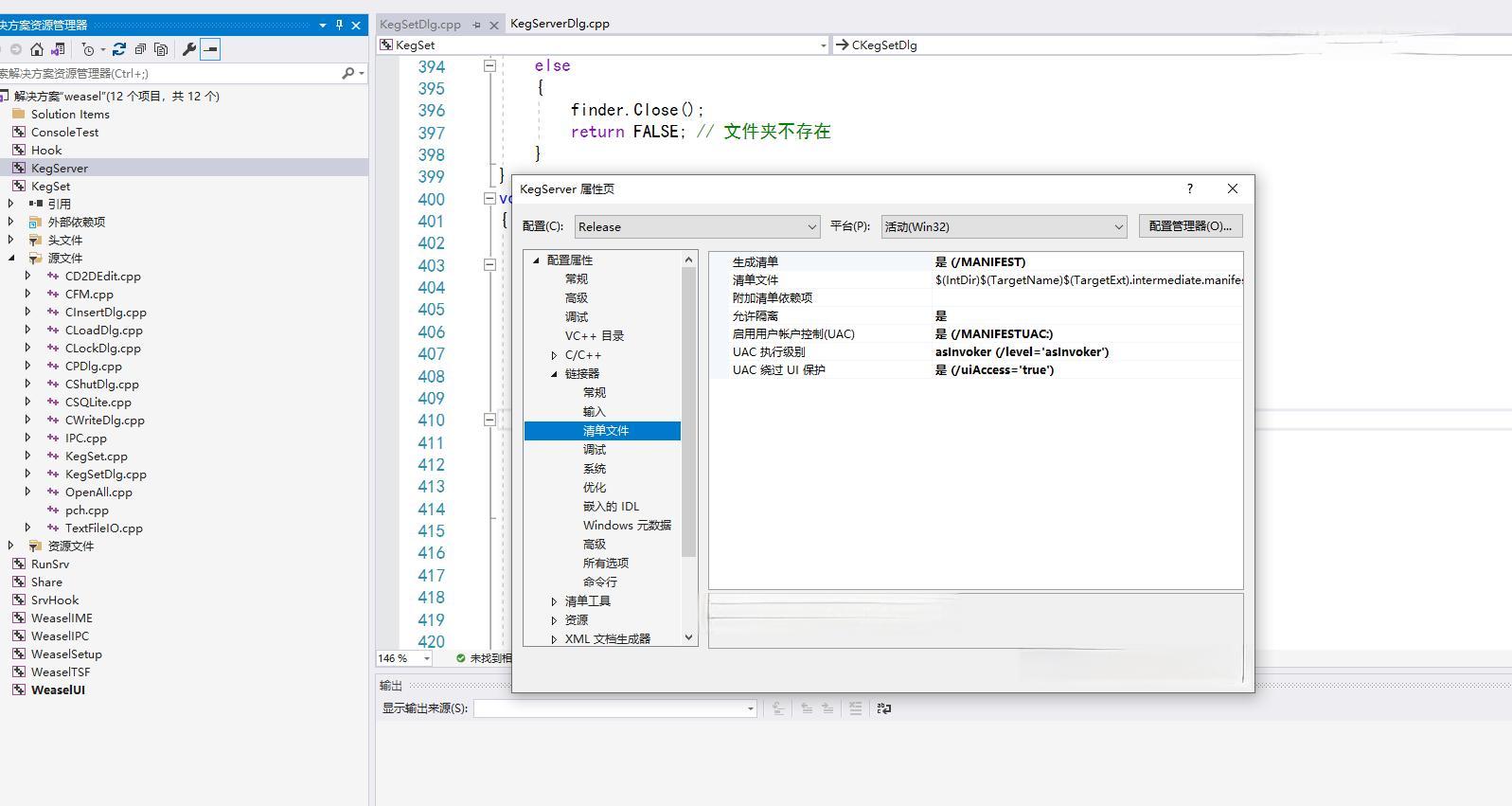1512x806 pixels.
Task: Switch views with the Visual Studio solution icon
Action: pos(58,49)
